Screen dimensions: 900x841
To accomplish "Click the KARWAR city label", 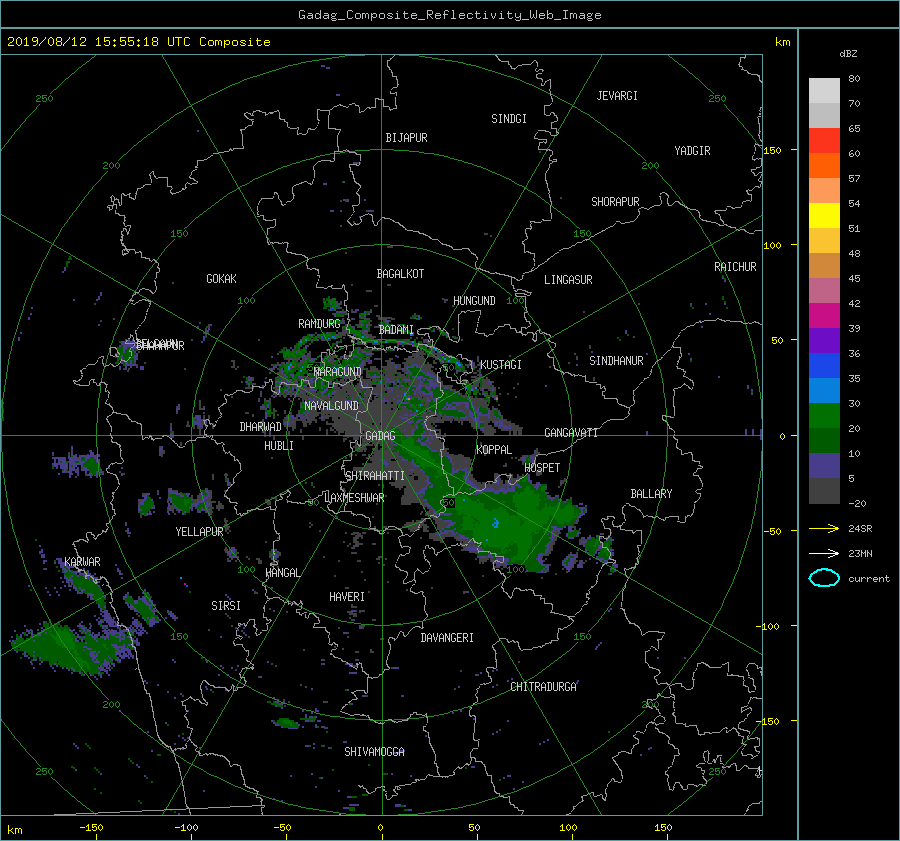I will [82, 562].
